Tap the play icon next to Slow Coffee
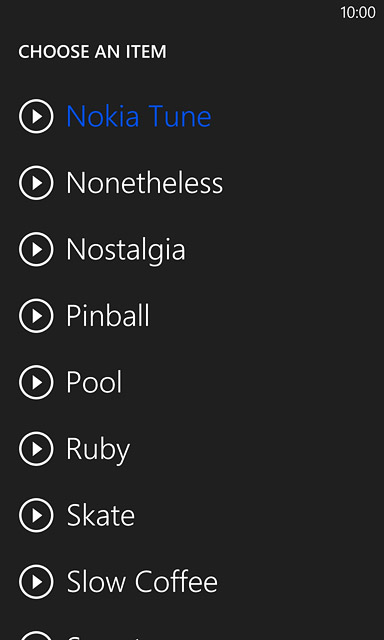 point(36,582)
